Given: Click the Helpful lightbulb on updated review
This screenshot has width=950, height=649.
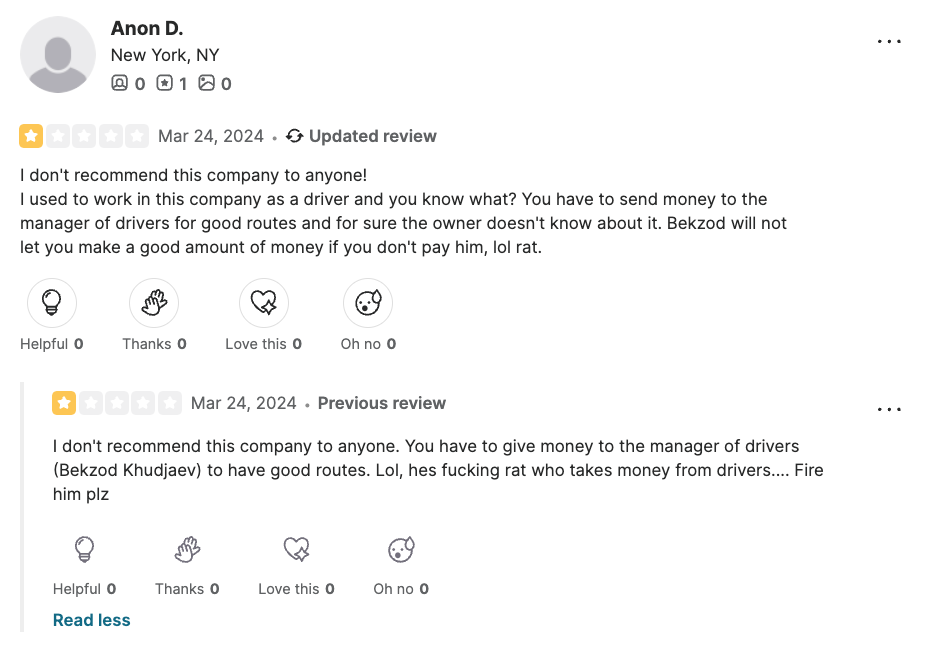Looking at the screenshot, I should coord(52,303).
